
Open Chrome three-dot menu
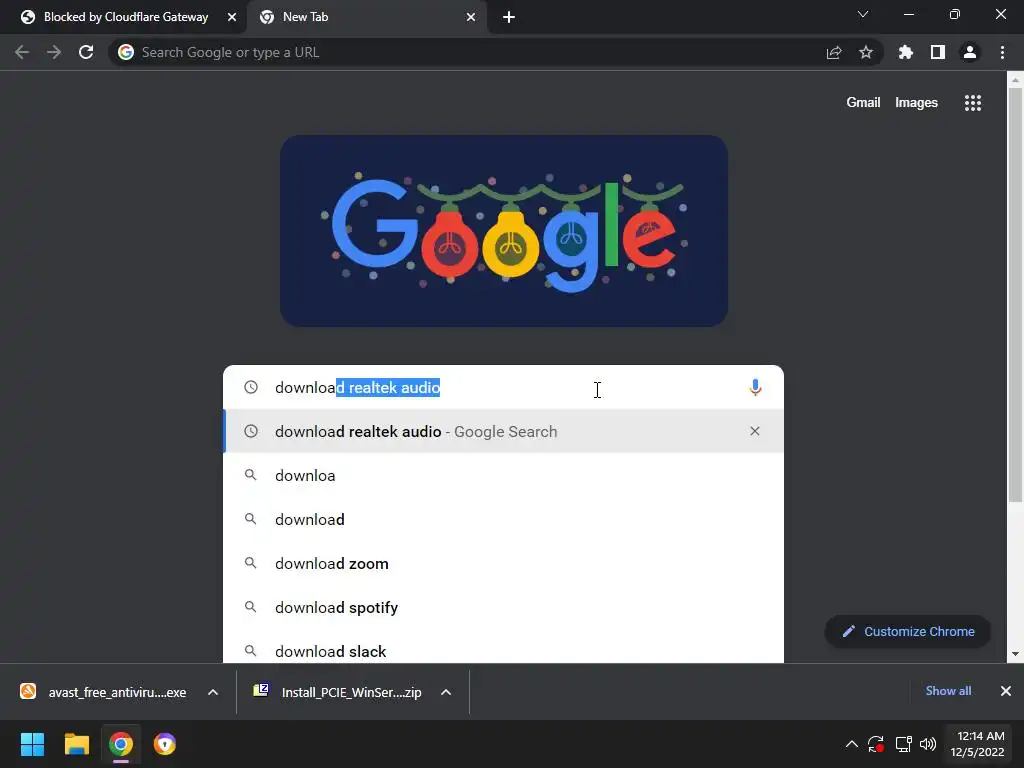pyautogui.click(x=1002, y=52)
